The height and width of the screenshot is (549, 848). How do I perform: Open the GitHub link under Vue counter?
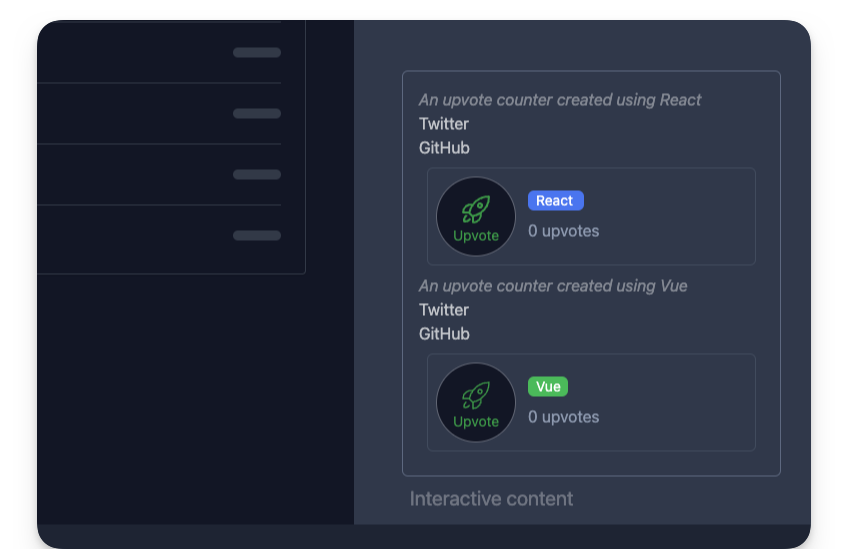444,334
